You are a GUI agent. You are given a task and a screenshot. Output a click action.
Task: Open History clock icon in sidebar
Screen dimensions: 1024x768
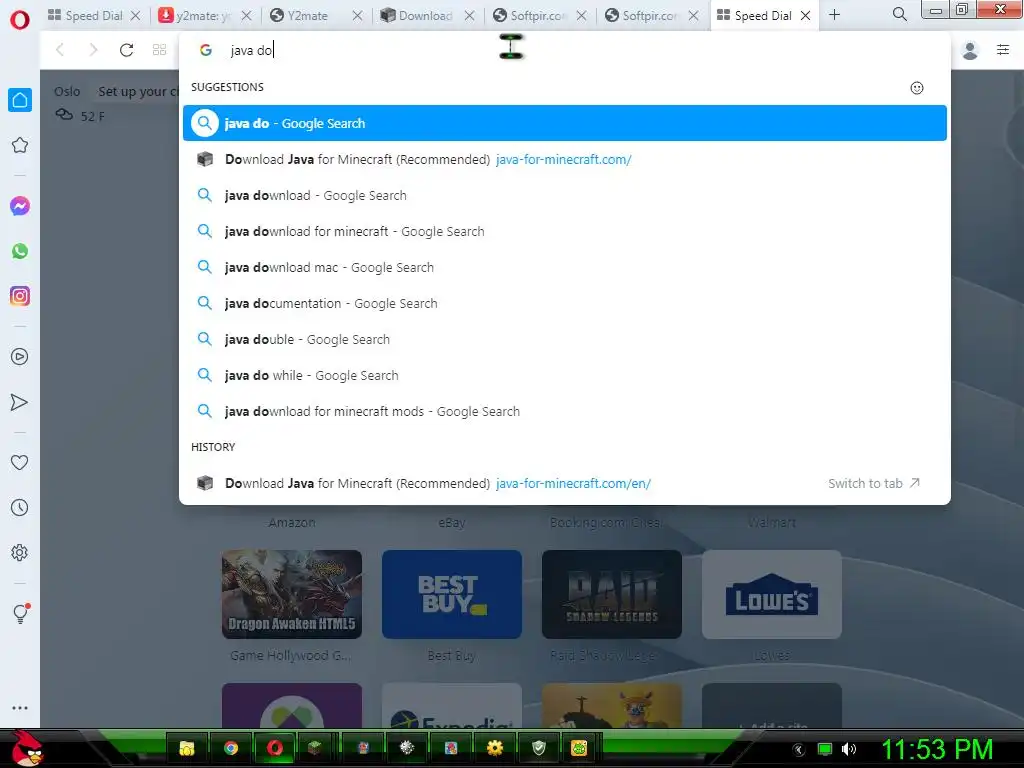click(x=20, y=507)
